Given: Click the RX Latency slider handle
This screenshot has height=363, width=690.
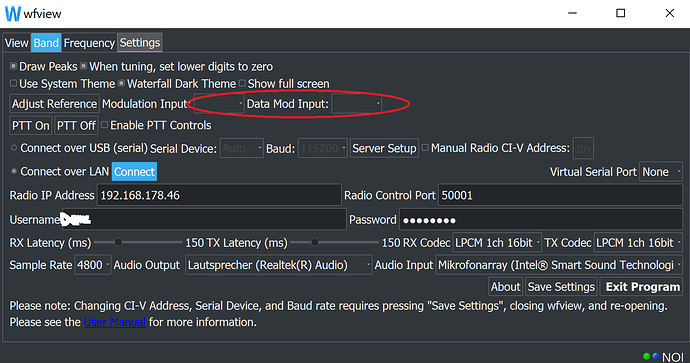Looking at the screenshot, I should coord(118,242).
